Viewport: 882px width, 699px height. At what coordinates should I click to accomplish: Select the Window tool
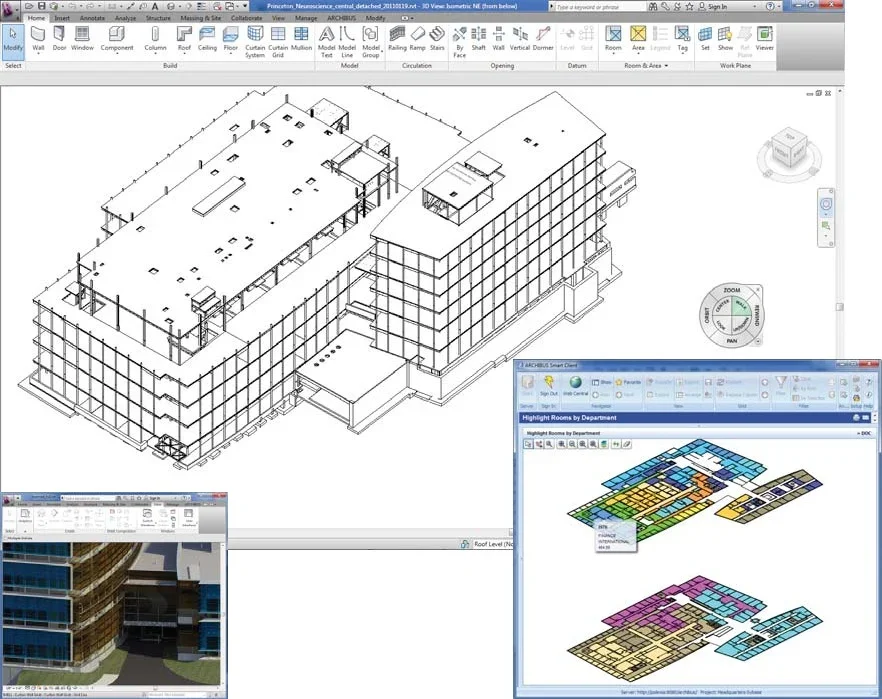coord(82,39)
